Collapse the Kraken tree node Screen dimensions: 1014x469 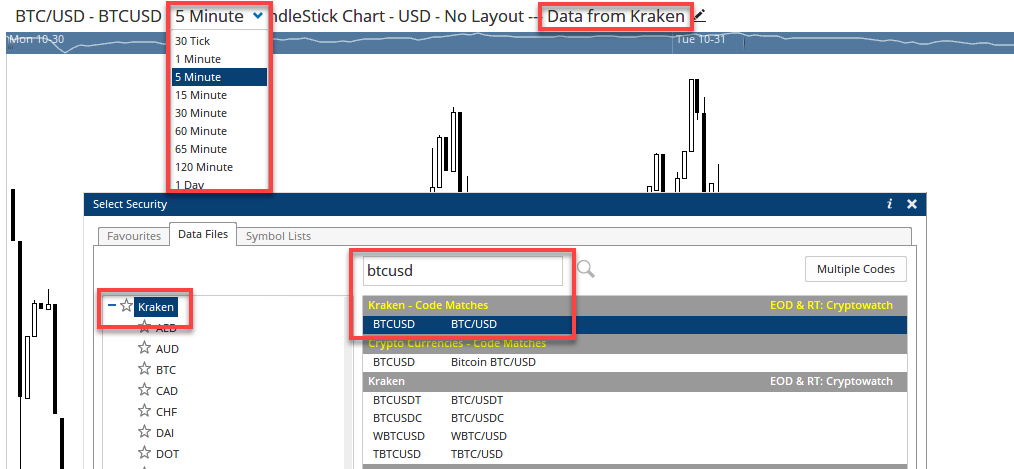(112, 305)
